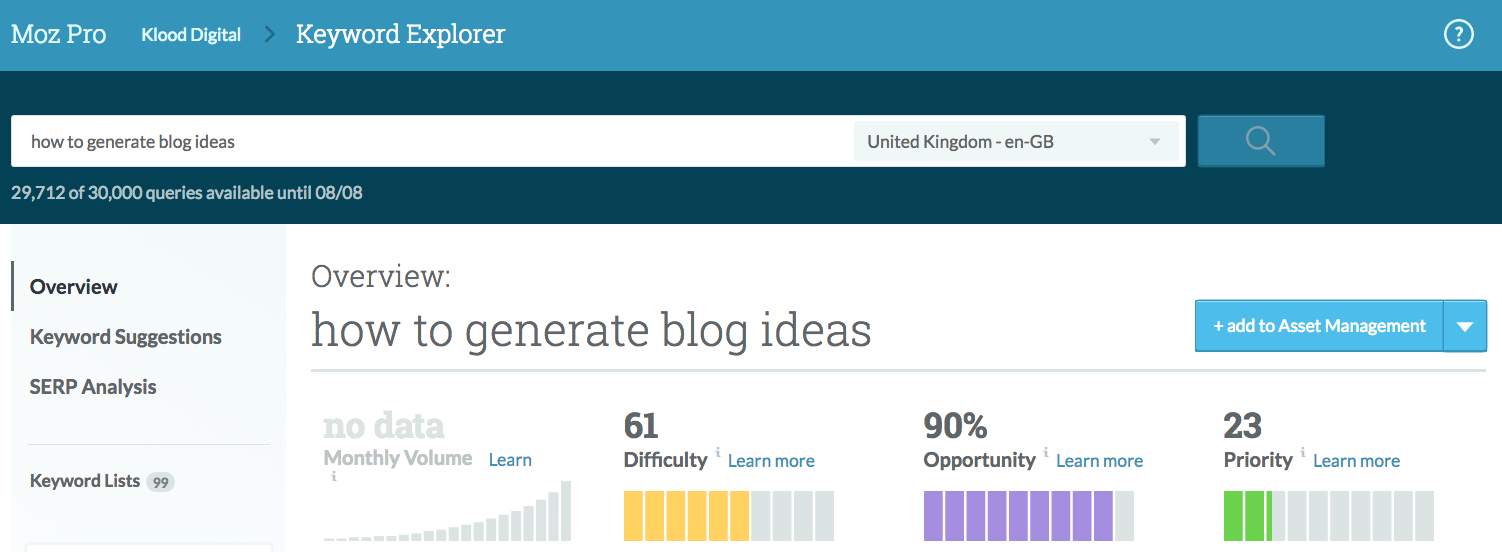Follow Learn more link next to Priority
The height and width of the screenshot is (552, 1502).
coord(1356,461)
